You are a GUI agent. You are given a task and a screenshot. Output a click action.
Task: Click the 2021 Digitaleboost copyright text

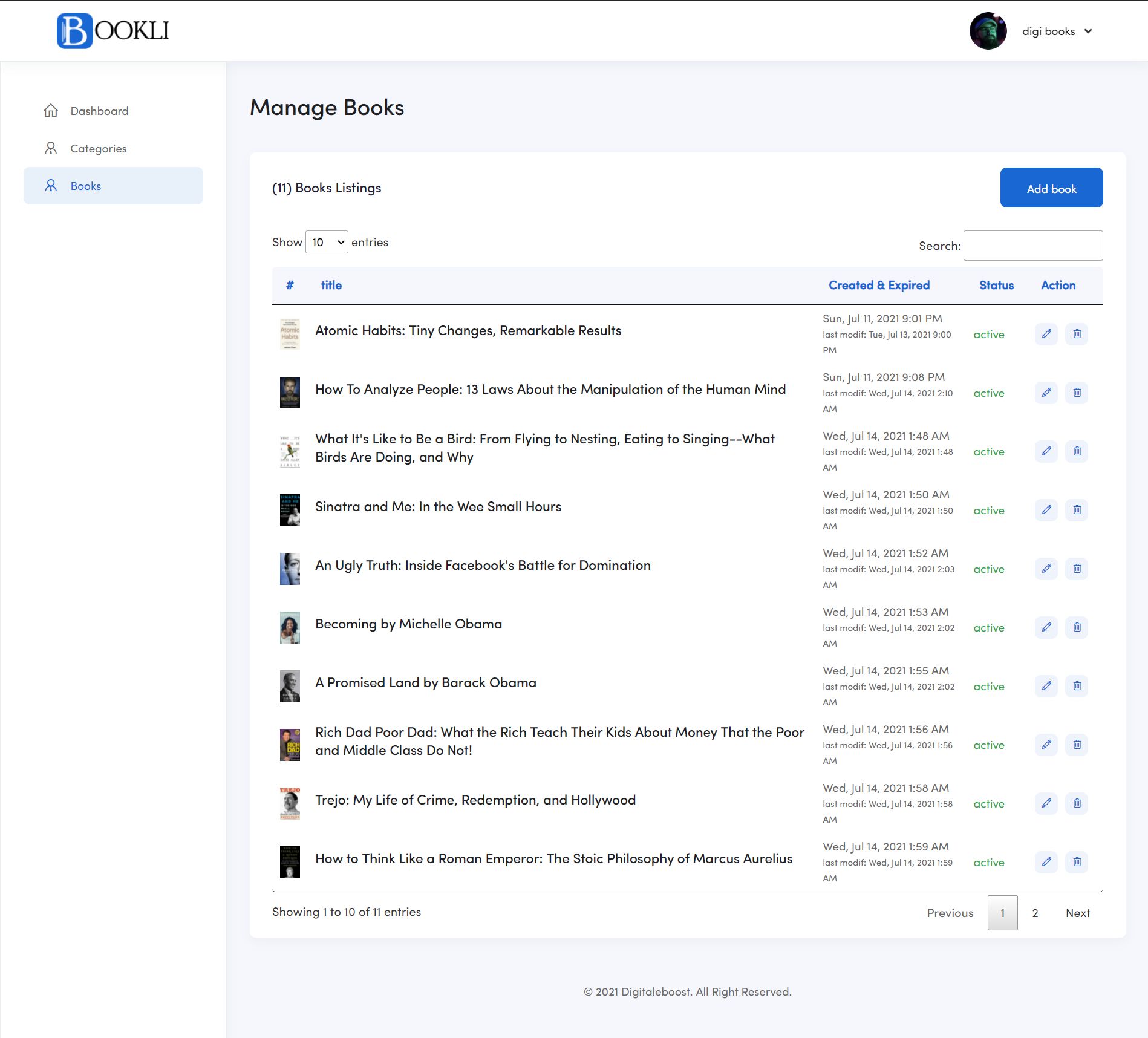[688, 991]
